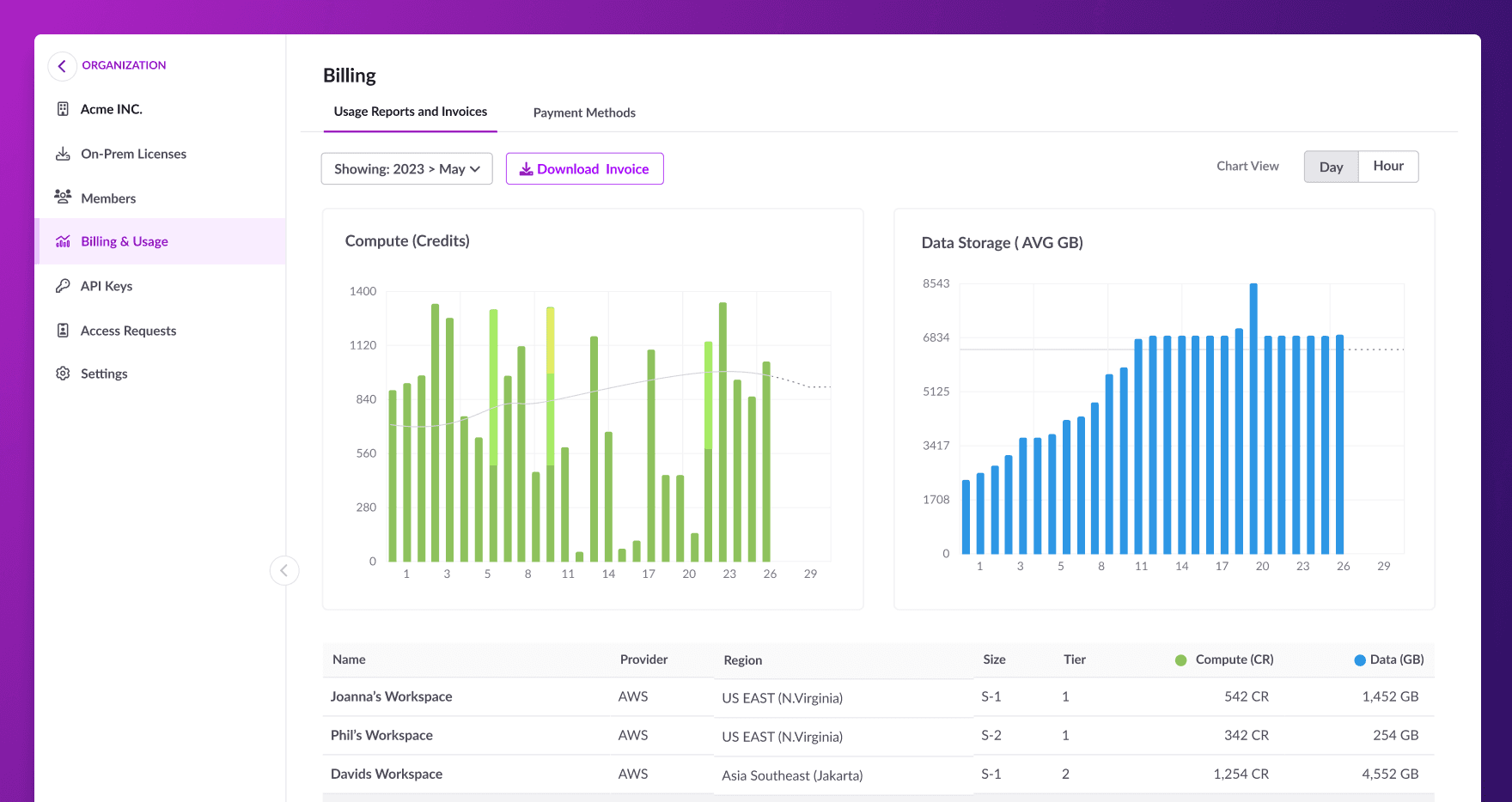Click the blue Data (GB) legend dot

point(1360,660)
